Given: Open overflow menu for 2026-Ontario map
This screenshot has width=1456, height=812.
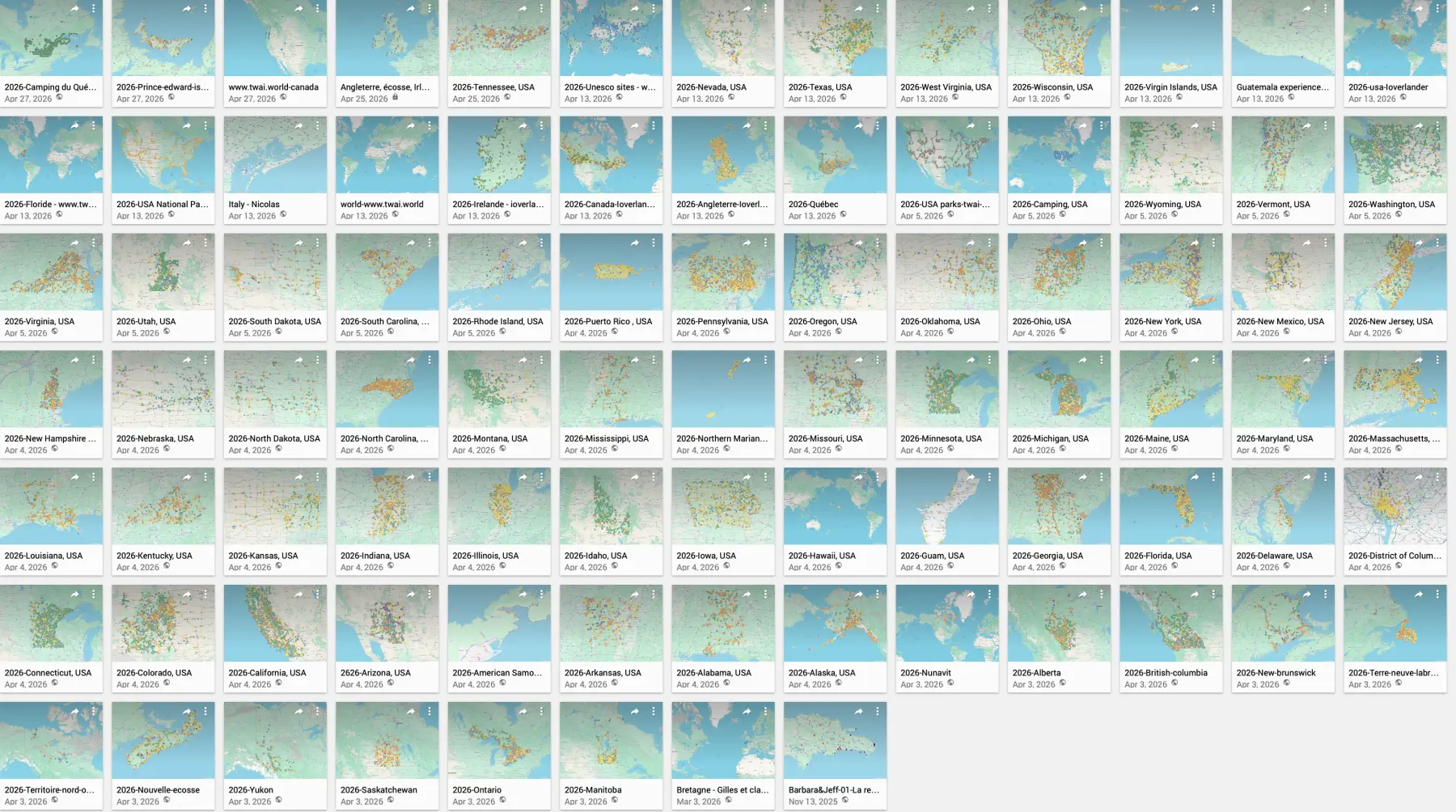Looking at the screenshot, I should [x=541, y=712].
